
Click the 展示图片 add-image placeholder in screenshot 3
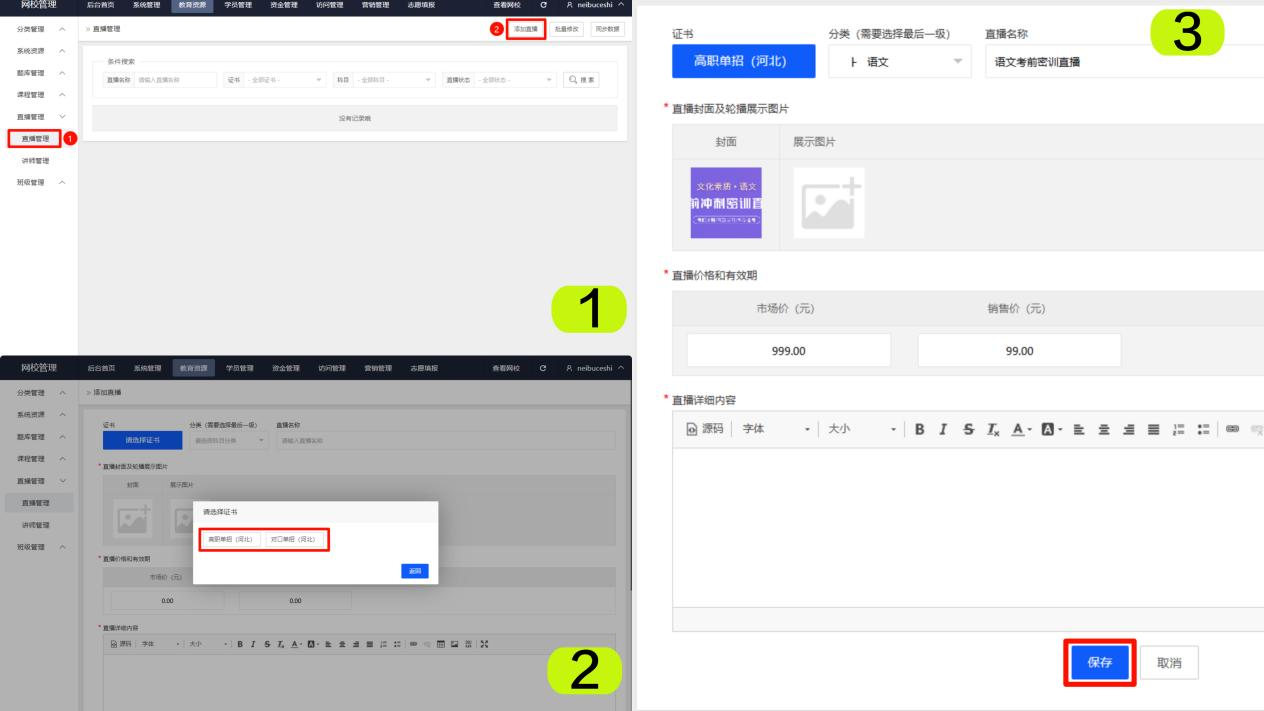(828, 202)
